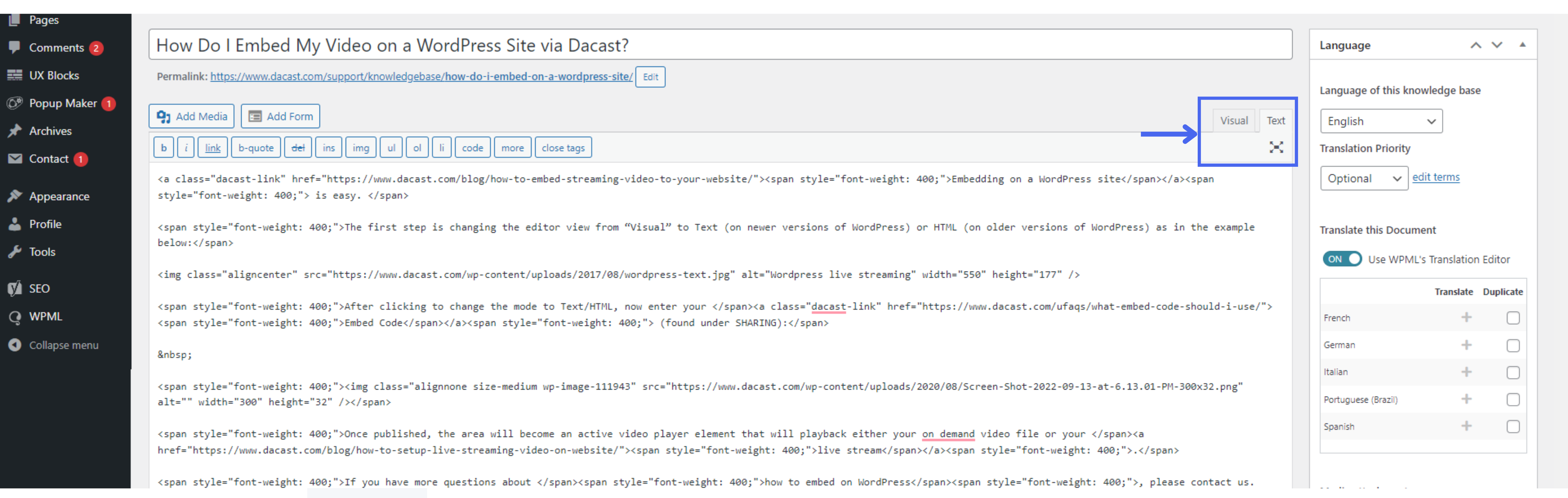Click the Add Media button
Image resolution: width=1568 pixels, height=498 pixels.
(x=191, y=116)
